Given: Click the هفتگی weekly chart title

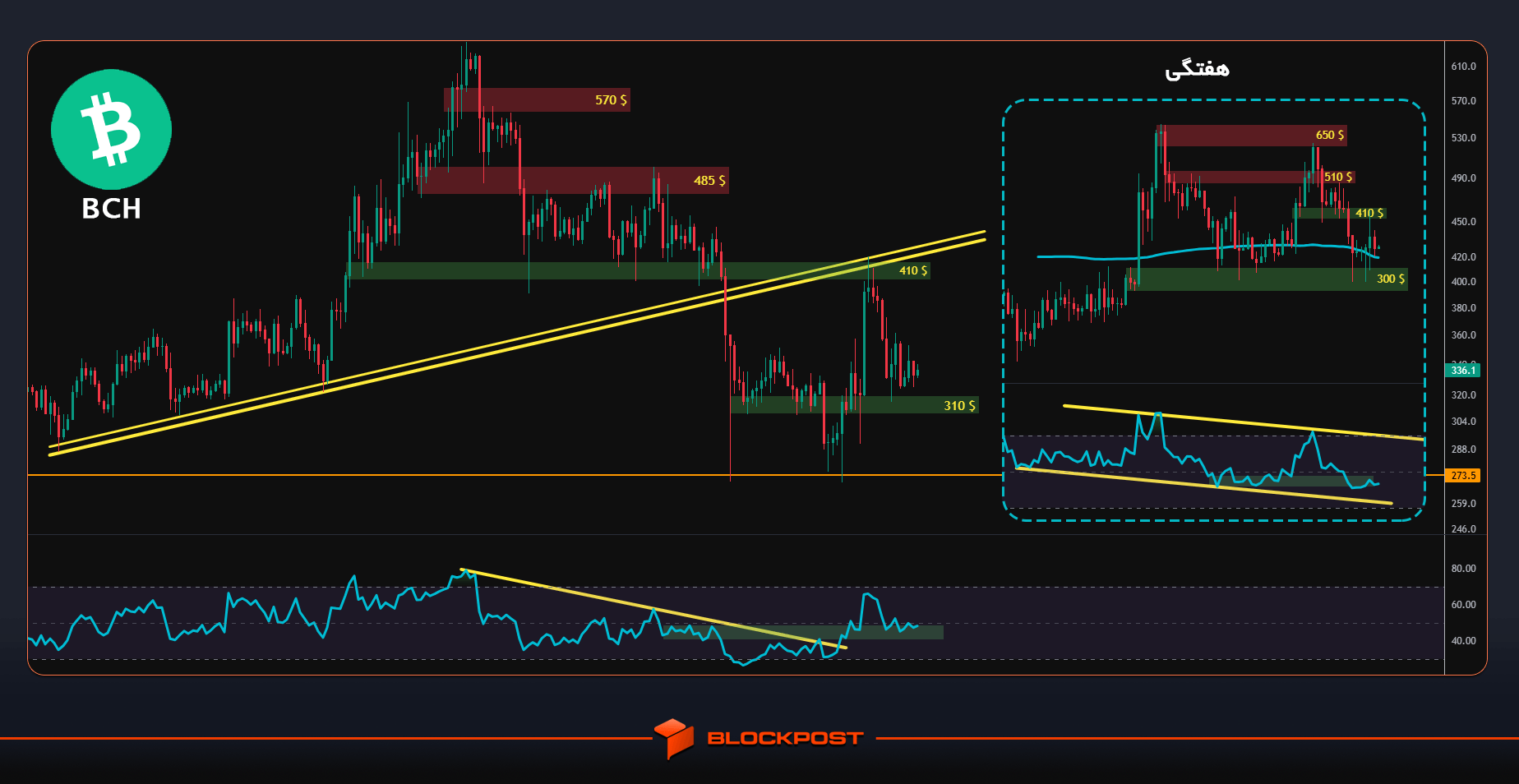Looking at the screenshot, I should click(1197, 70).
